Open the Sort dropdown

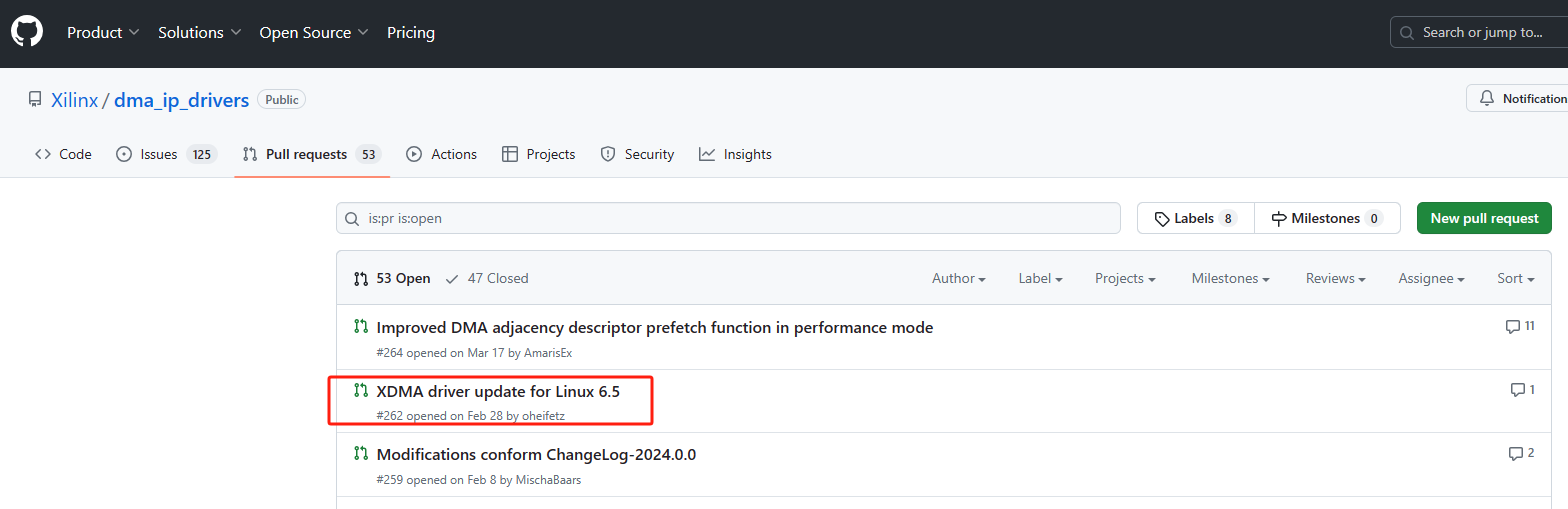click(x=1515, y=278)
